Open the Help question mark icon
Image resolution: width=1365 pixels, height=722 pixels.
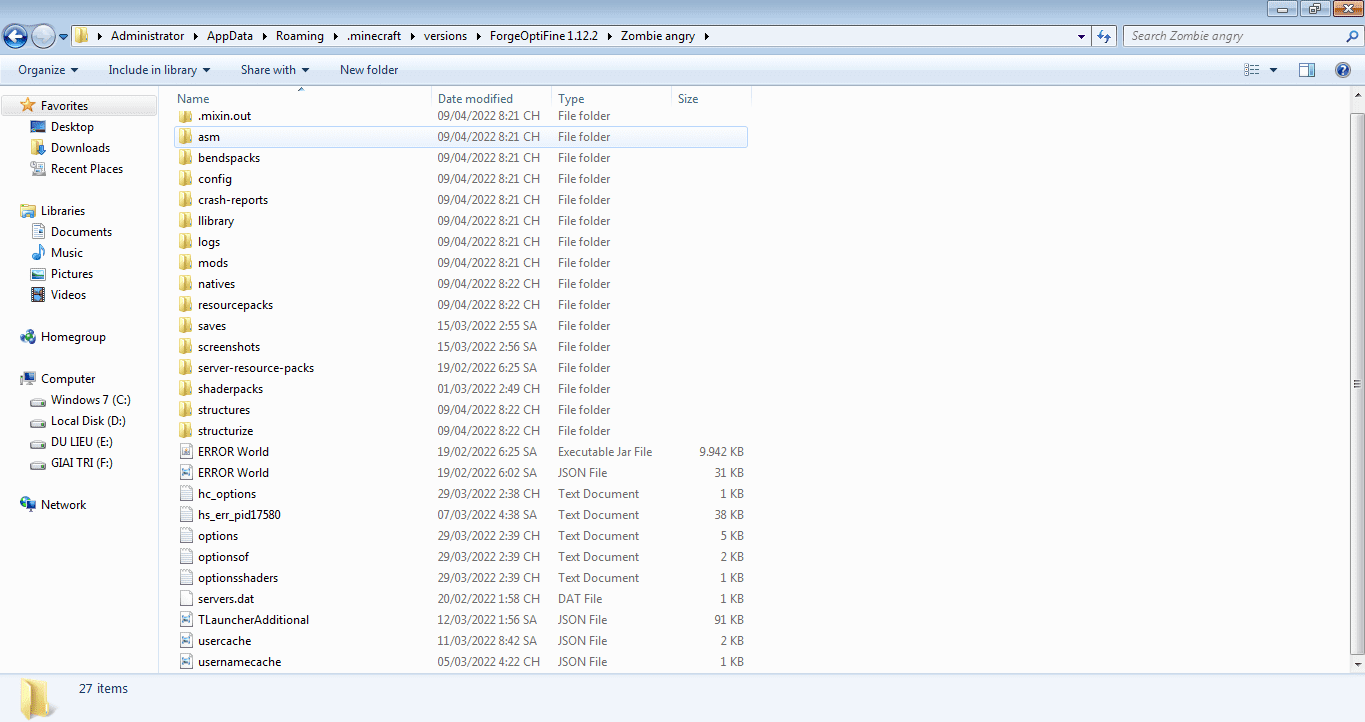(x=1343, y=70)
